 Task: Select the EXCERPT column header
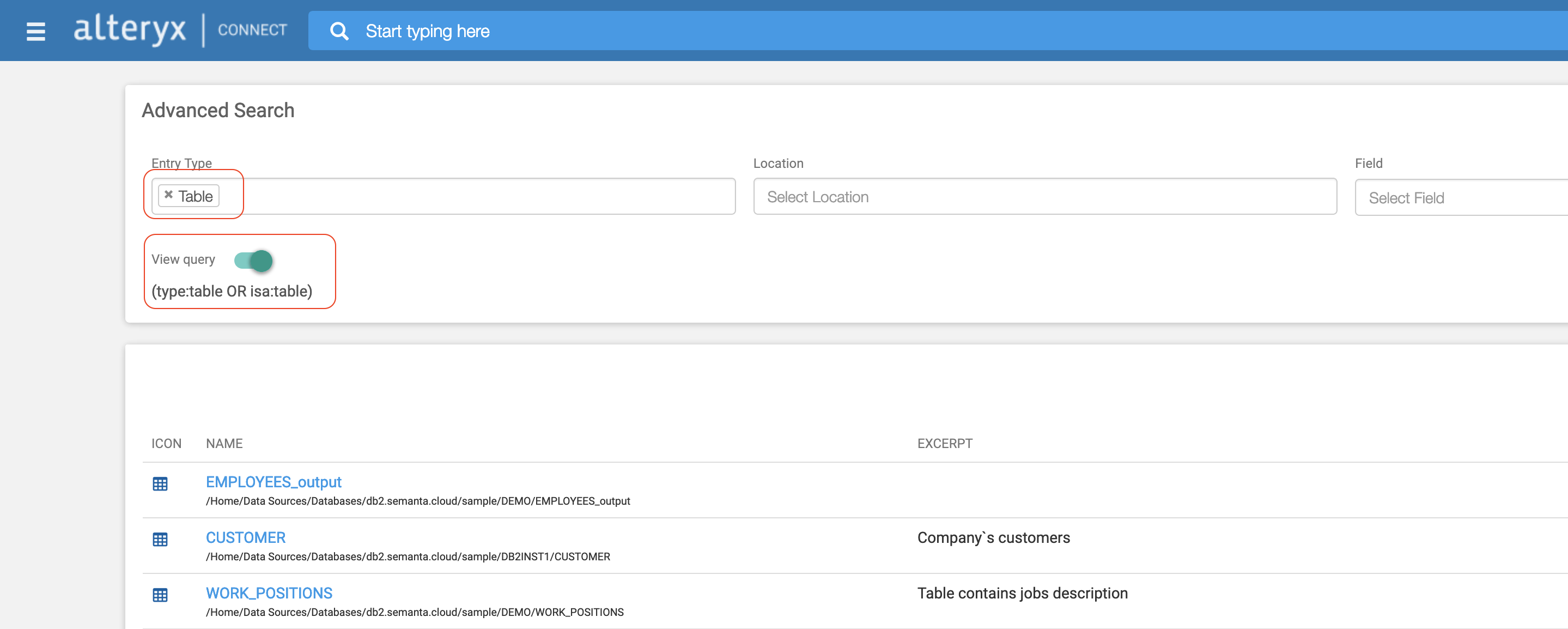click(x=944, y=443)
